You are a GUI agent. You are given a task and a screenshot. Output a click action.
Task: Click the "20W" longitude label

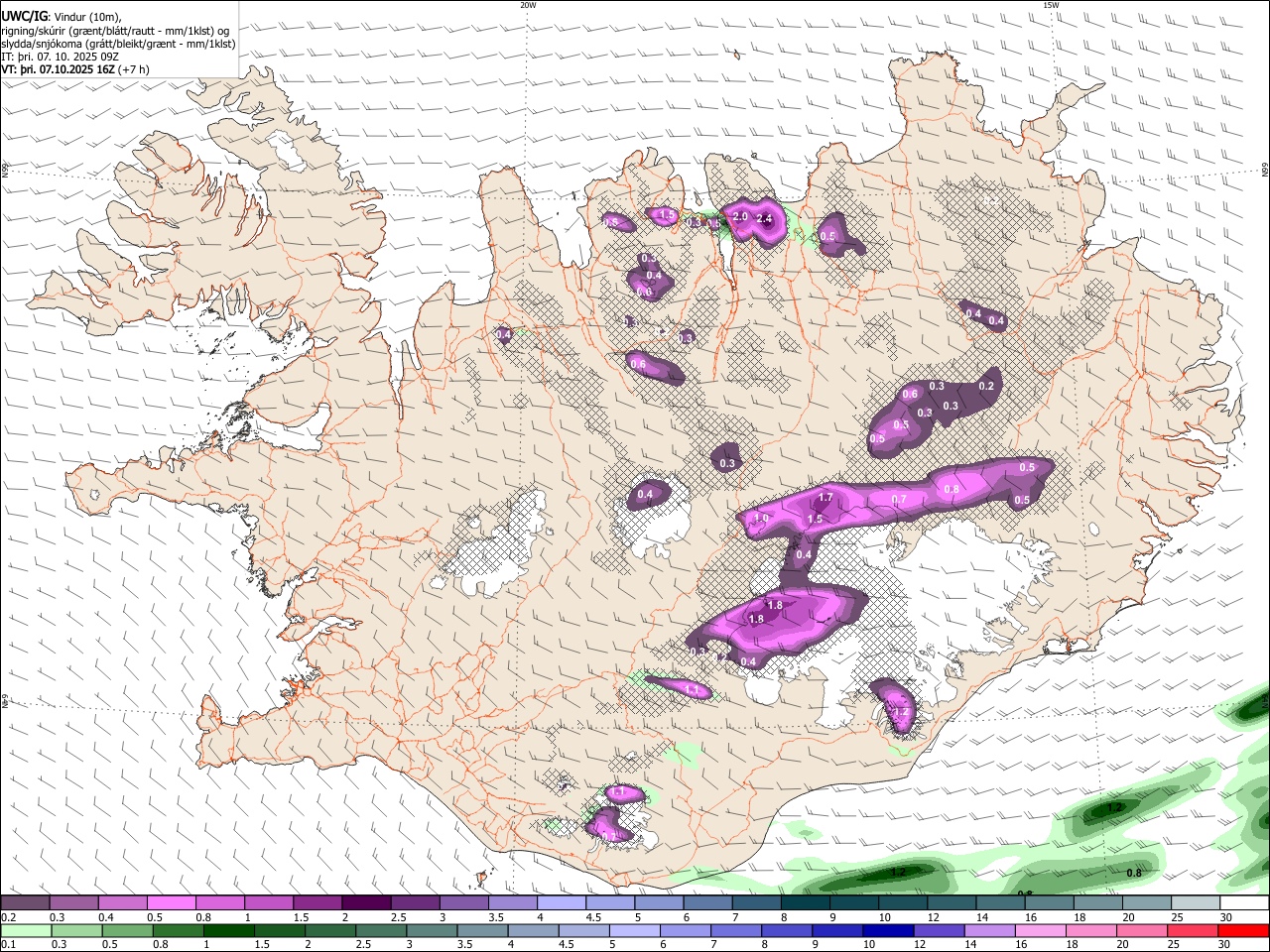click(x=528, y=5)
